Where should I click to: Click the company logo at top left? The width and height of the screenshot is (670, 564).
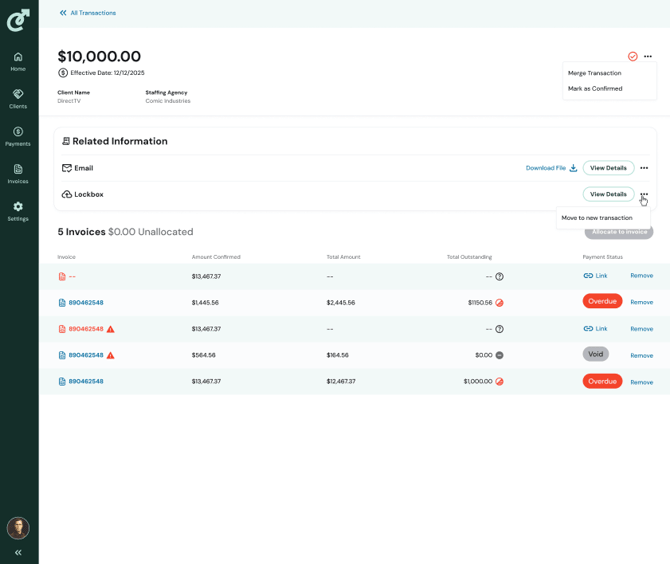pos(18,20)
